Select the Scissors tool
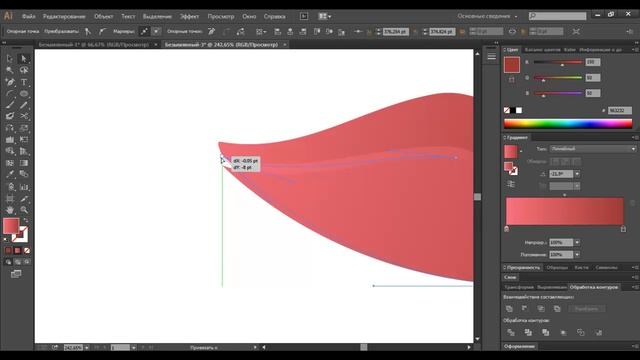 [x=24, y=117]
